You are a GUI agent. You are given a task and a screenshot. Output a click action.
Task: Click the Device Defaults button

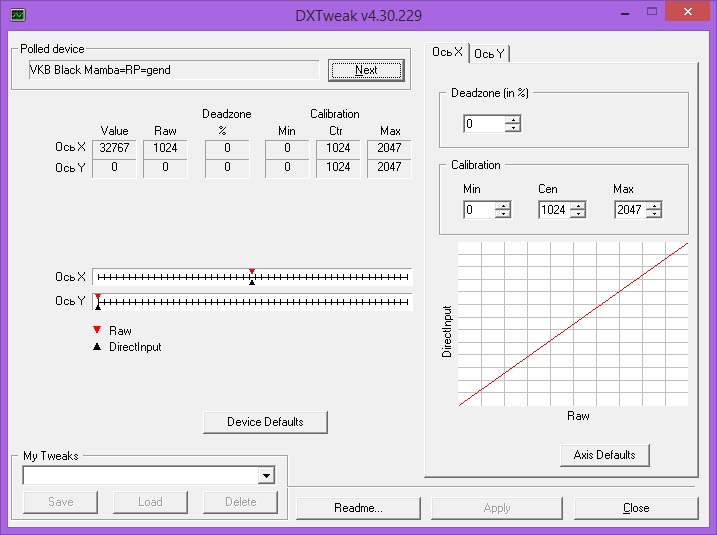pyautogui.click(x=265, y=422)
